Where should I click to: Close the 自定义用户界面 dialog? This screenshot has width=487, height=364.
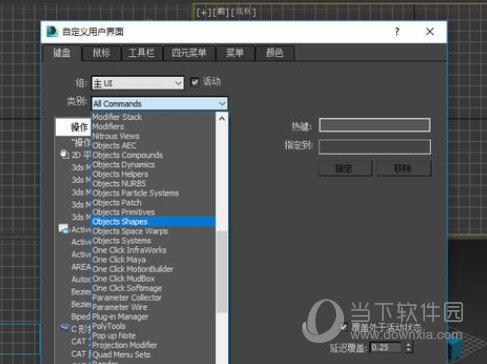(430, 32)
